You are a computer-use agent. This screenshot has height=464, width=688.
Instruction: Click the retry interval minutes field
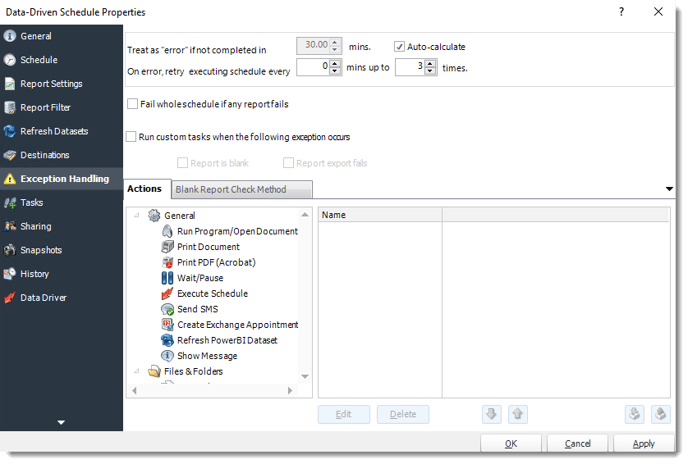coord(313,67)
